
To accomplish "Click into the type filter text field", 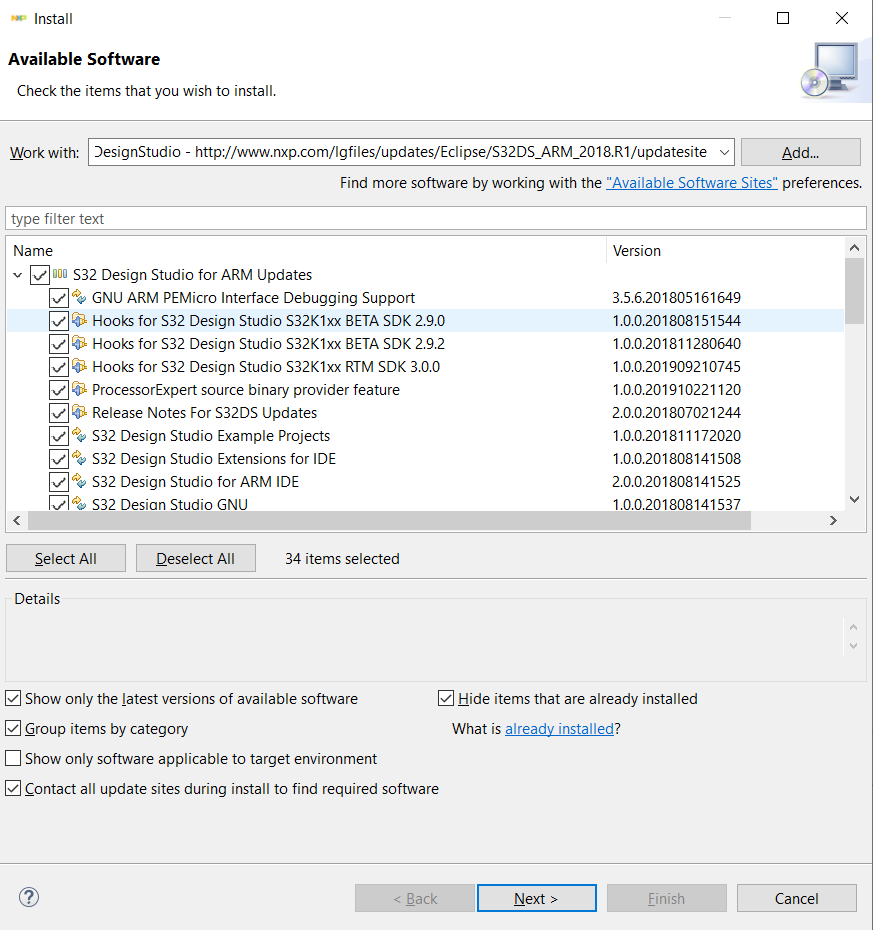I will (x=435, y=218).
